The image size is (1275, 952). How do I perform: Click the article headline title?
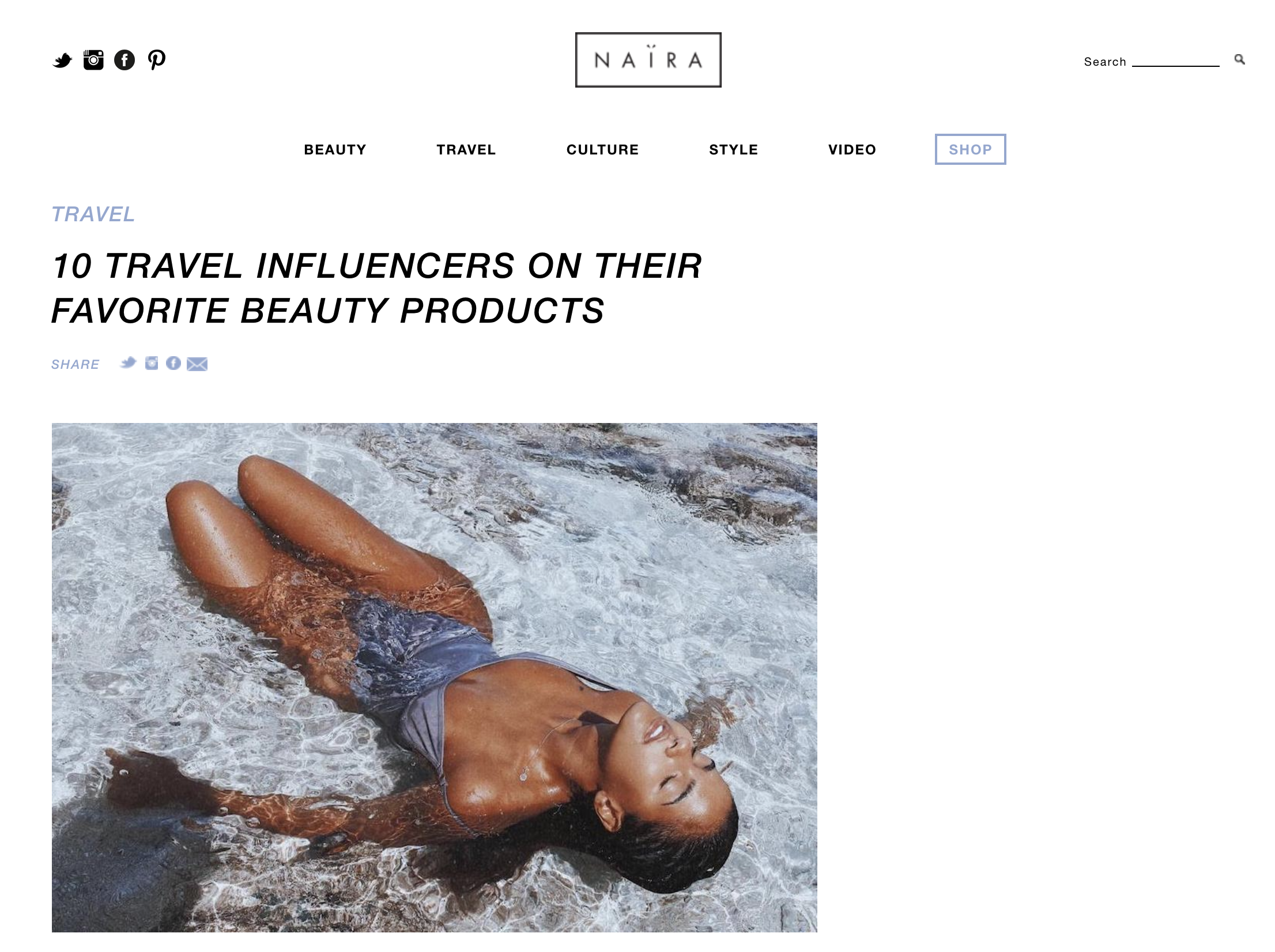click(377, 288)
